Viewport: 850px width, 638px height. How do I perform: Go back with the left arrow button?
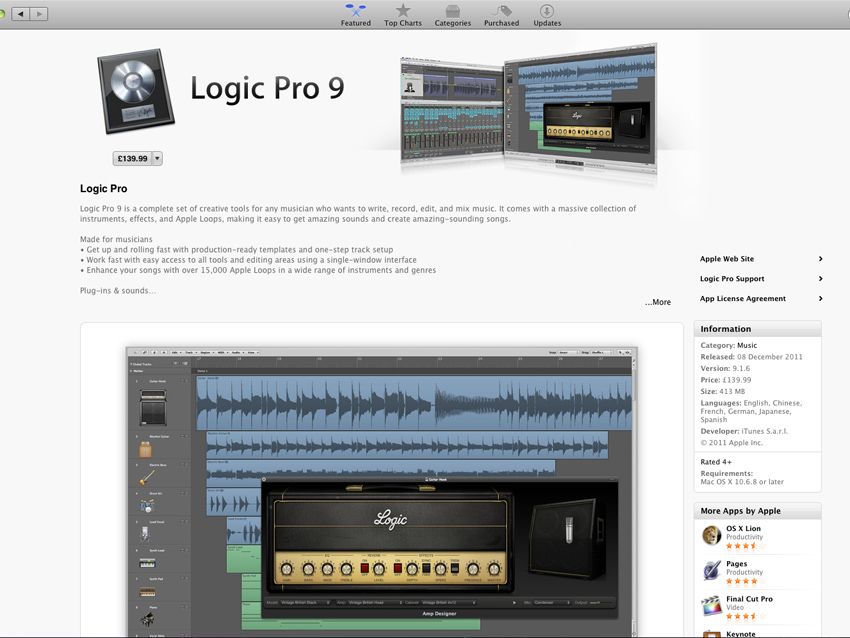pyautogui.click(x=21, y=14)
